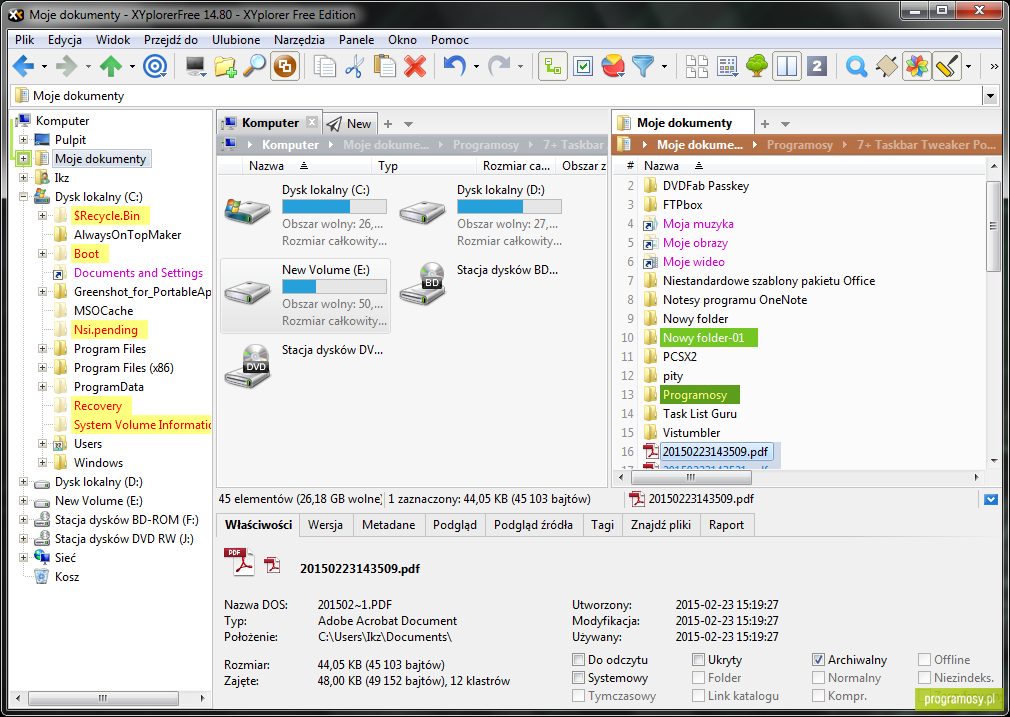Toggle the Folder attribute checkbox

[698, 678]
